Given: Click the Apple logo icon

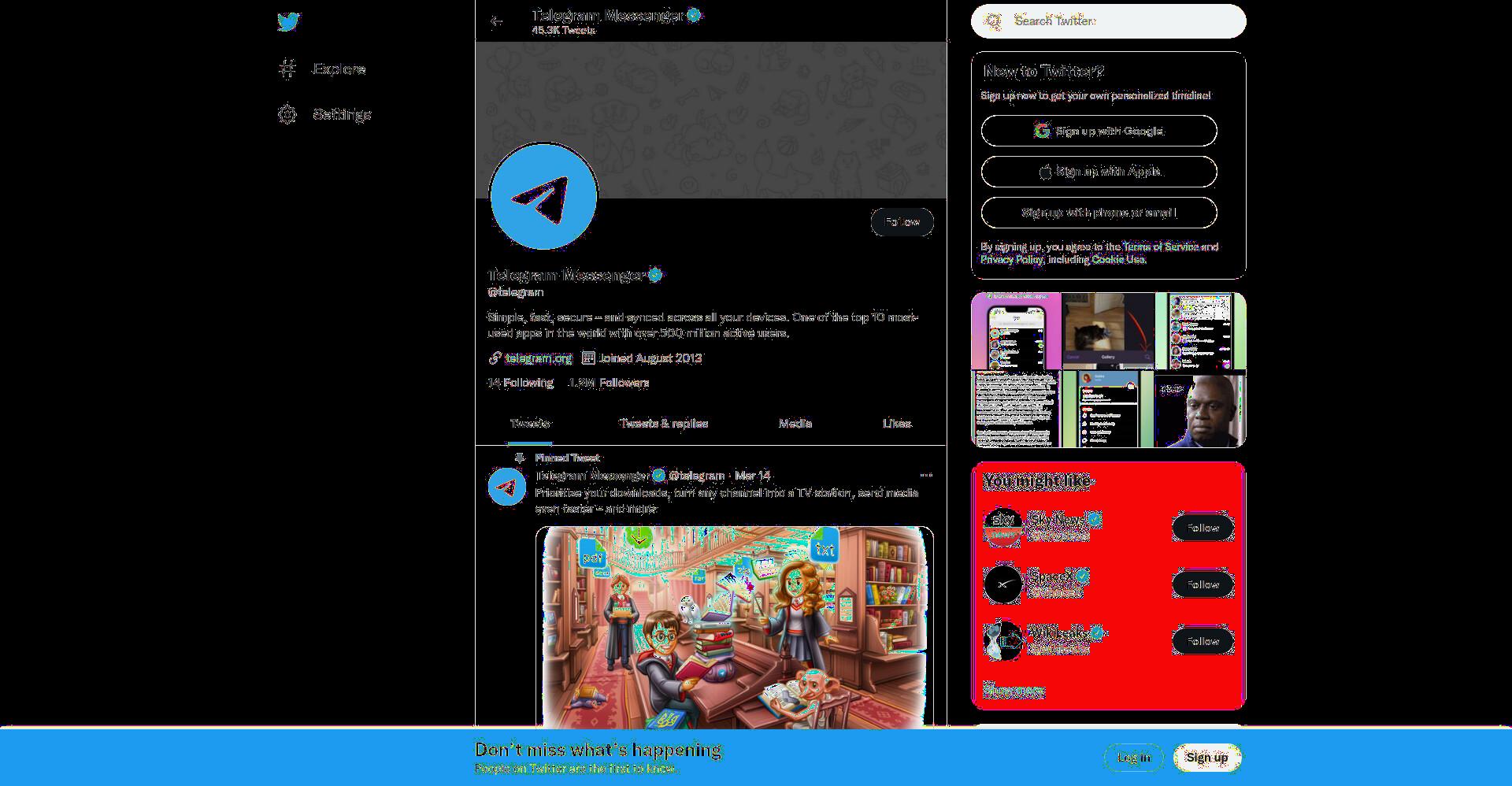Looking at the screenshot, I should [1046, 172].
